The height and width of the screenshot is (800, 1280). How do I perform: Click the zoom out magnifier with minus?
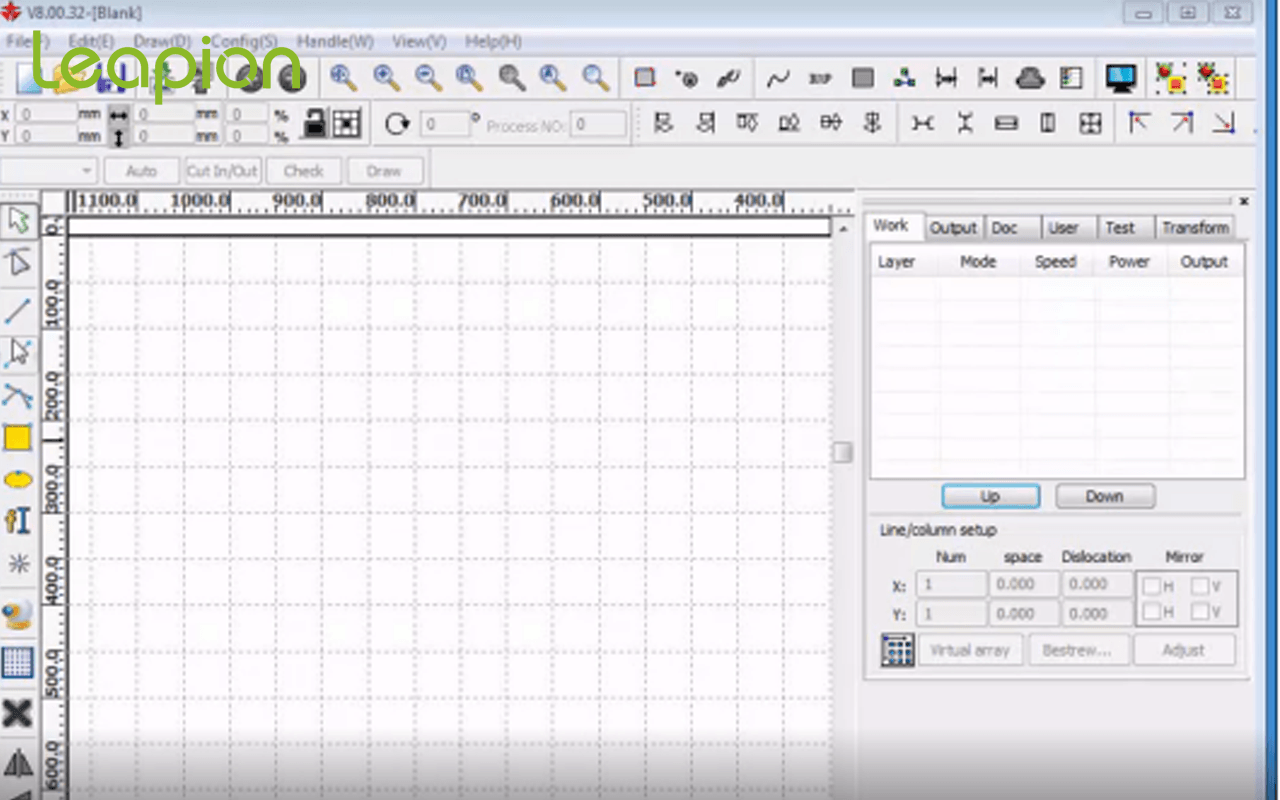(x=429, y=78)
